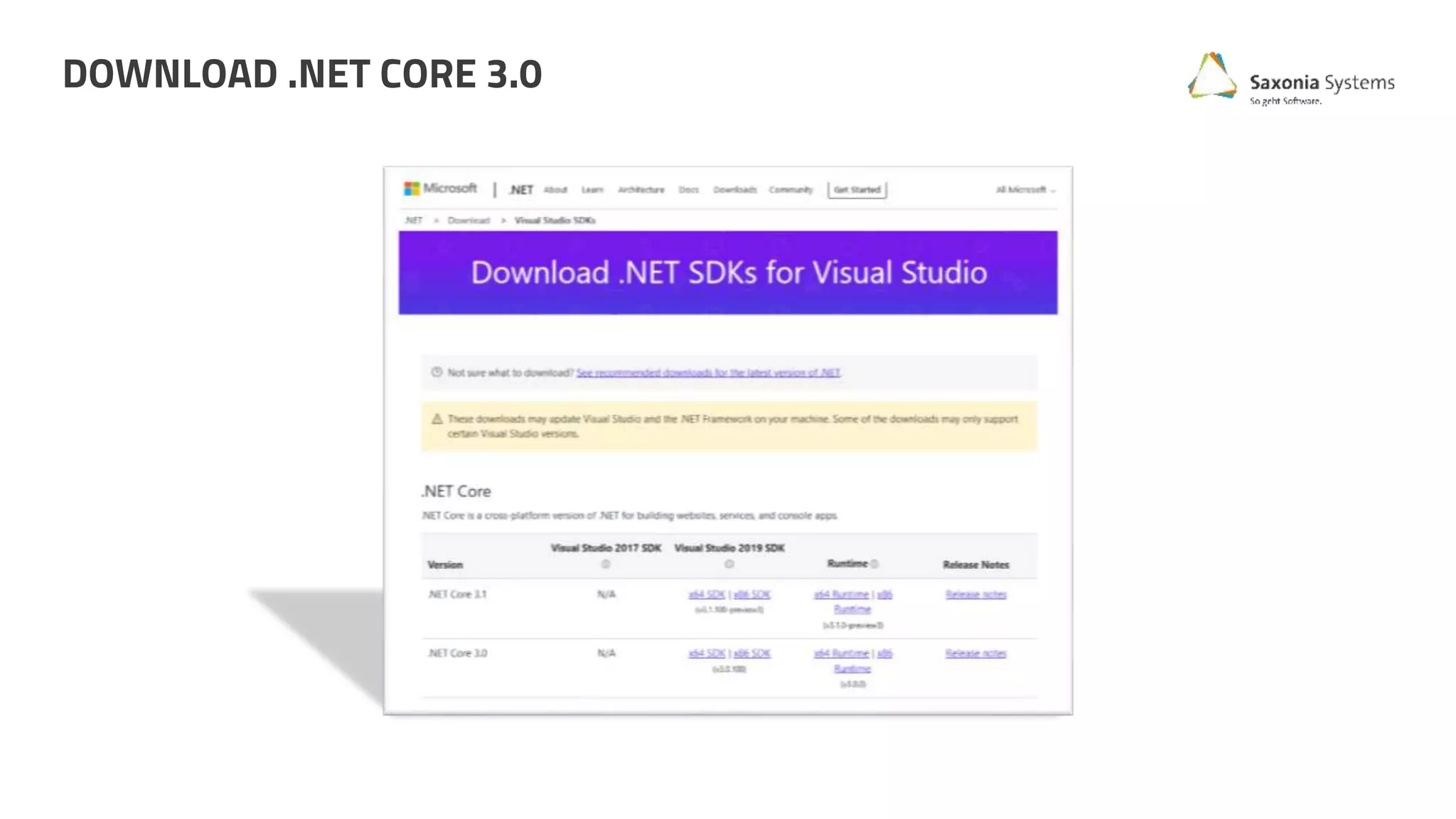Download x64 SDK for .NET Core 3.1
The image size is (1456, 819).
tap(707, 594)
